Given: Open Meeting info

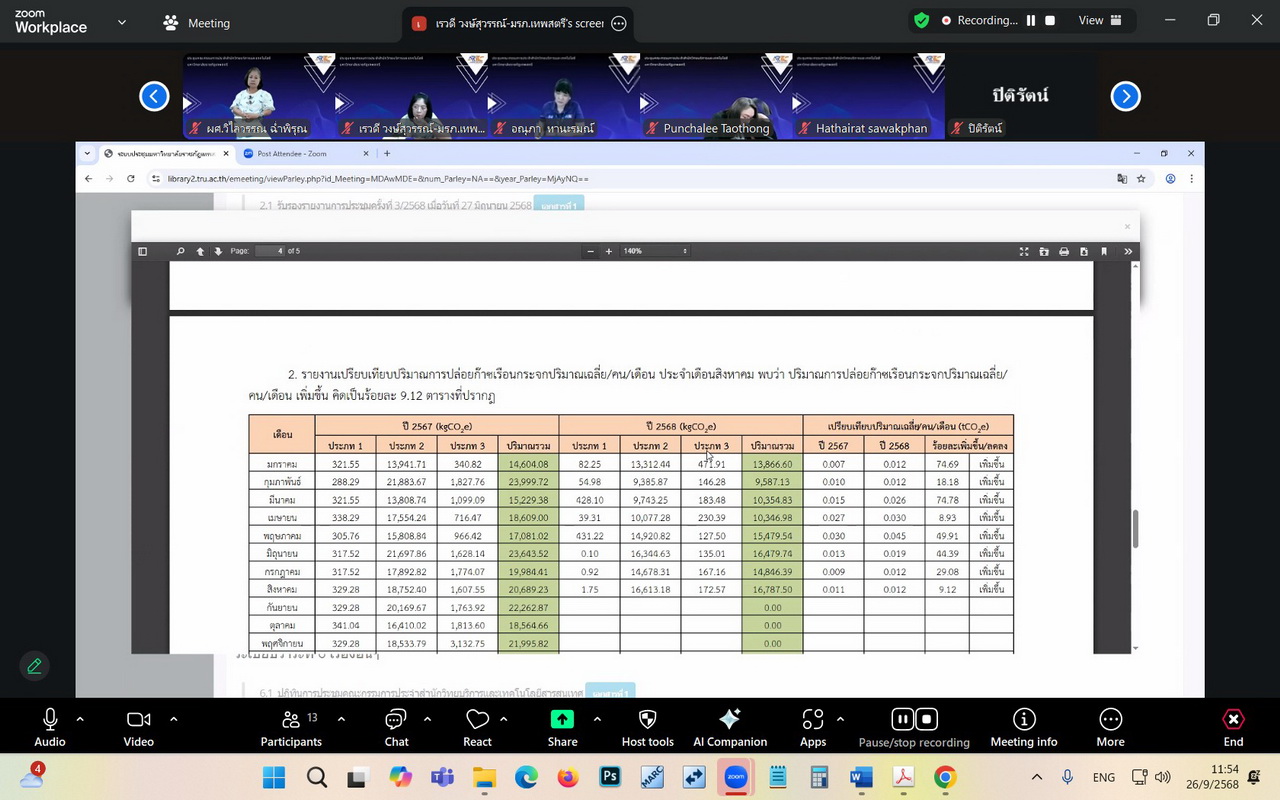Looking at the screenshot, I should (x=1023, y=726).
